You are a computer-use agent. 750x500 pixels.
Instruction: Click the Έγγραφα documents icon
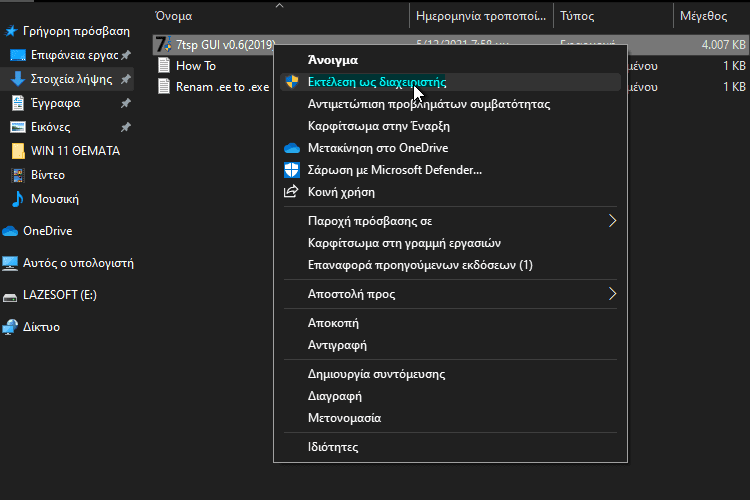pos(18,103)
